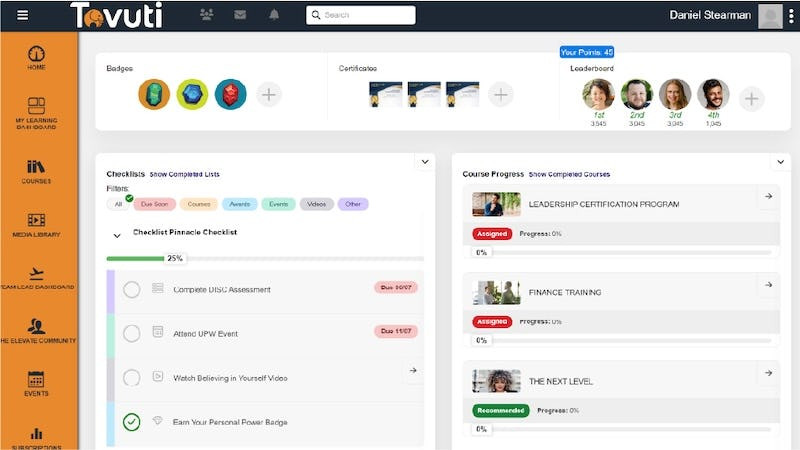The height and width of the screenshot is (450, 800).
Task: Mark Attend UPW Event as complete
Action: pos(132,333)
